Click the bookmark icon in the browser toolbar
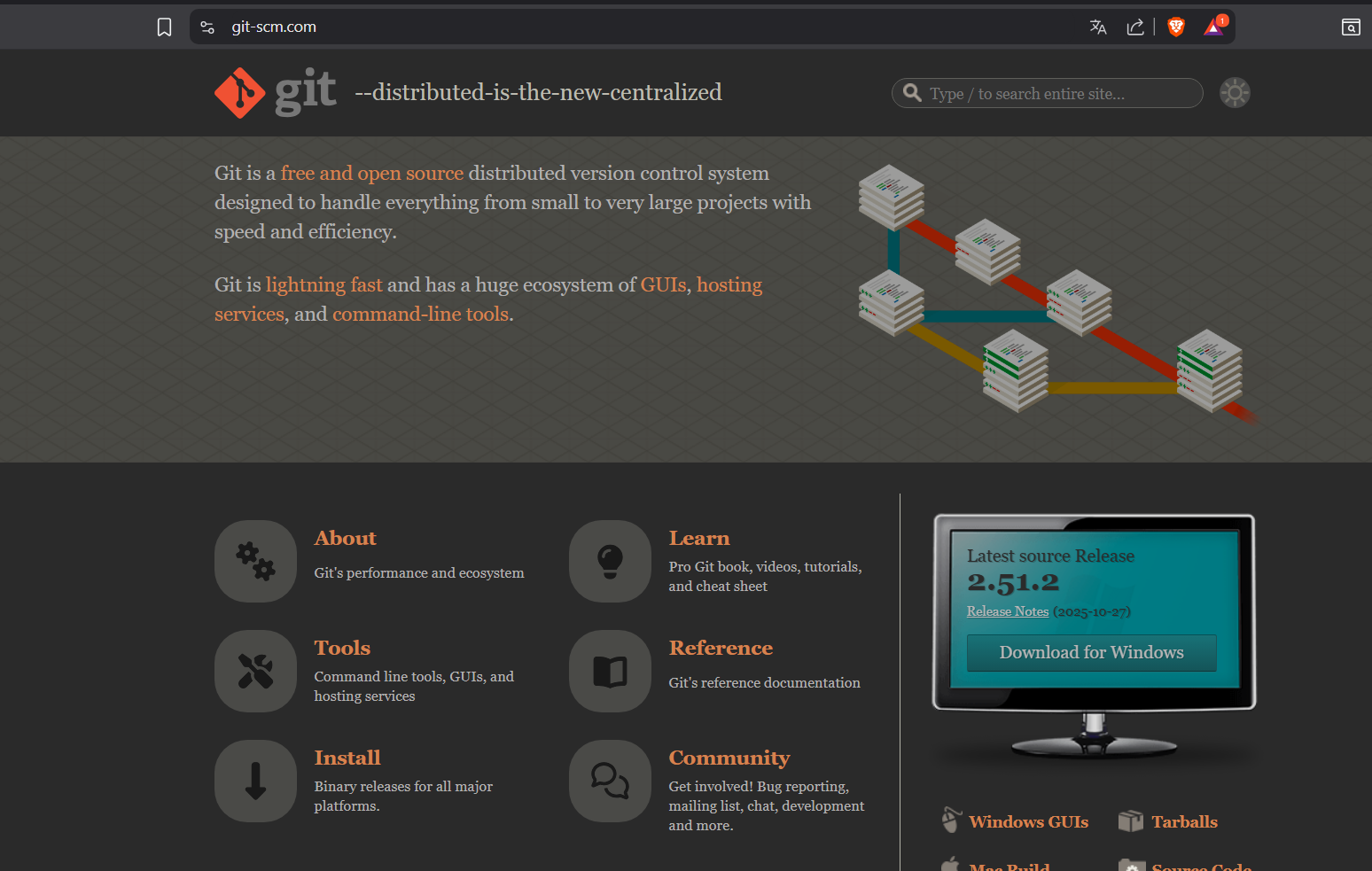 [x=164, y=27]
